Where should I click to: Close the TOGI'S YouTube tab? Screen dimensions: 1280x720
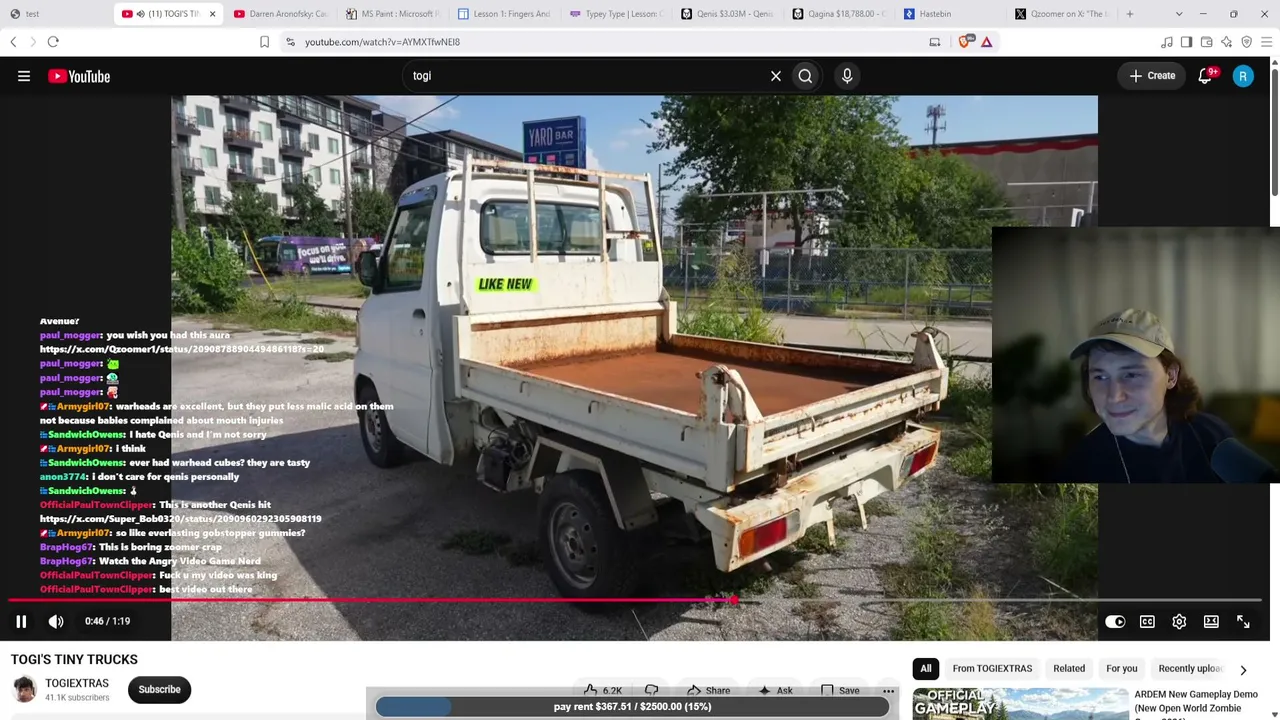pyautogui.click(x=212, y=14)
